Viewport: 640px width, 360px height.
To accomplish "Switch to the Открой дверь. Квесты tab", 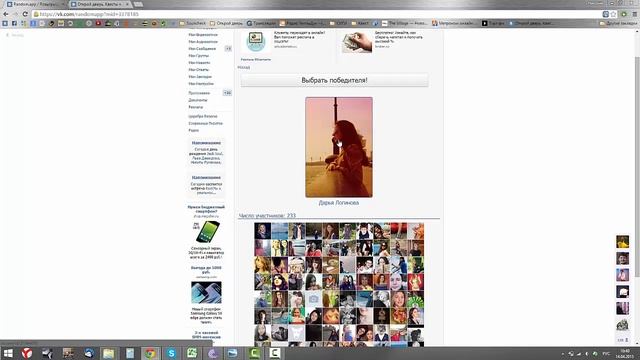I will pyautogui.click(x=100, y=4).
